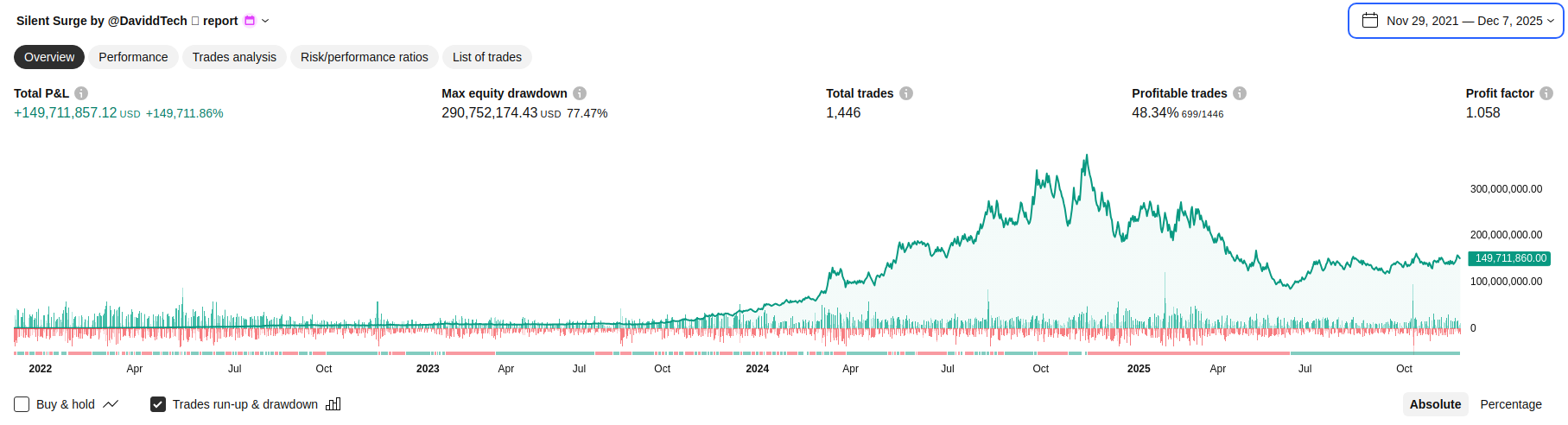Enable the Buy & hold checkbox
The width and height of the screenshot is (1568, 425).
click(22, 404)
